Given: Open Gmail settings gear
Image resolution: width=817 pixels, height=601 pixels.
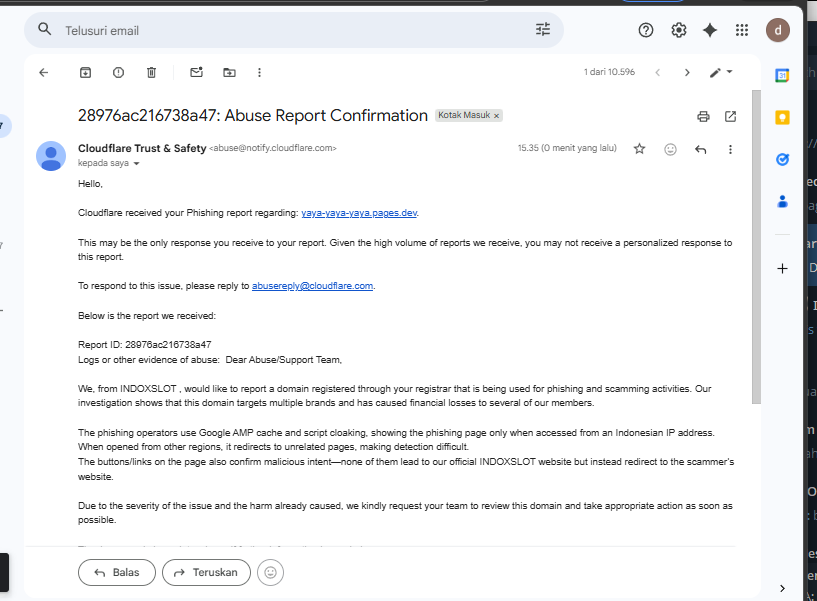Looking at the screenshot, I should (678, 30).
